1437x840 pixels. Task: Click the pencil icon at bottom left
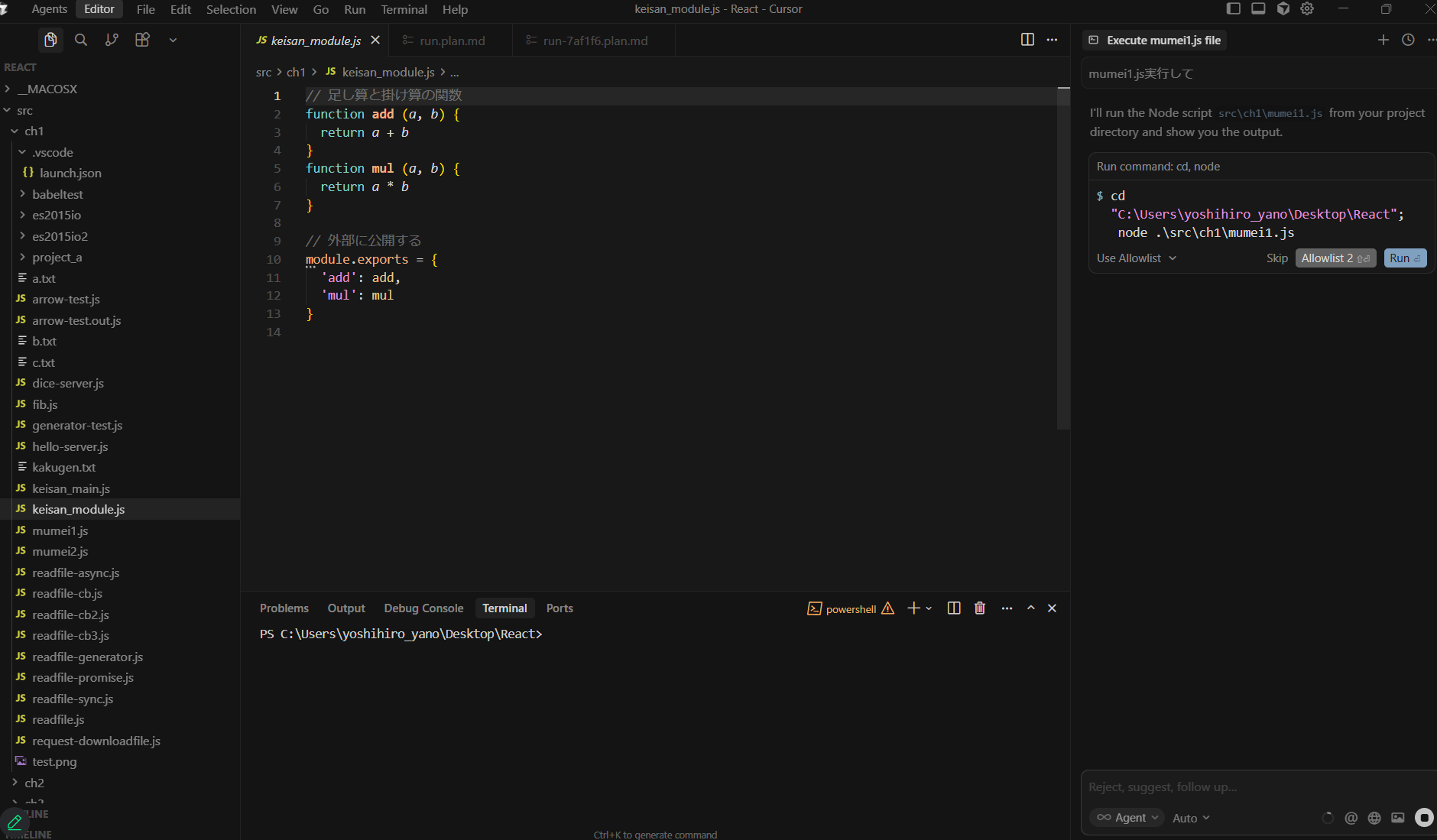(x=15, y=822)
